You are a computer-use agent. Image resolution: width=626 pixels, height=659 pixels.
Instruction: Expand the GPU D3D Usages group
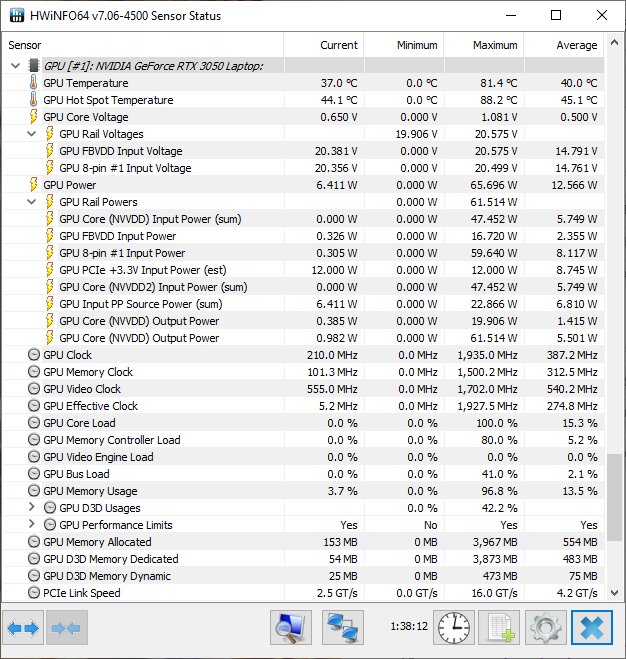coord(32,507)
